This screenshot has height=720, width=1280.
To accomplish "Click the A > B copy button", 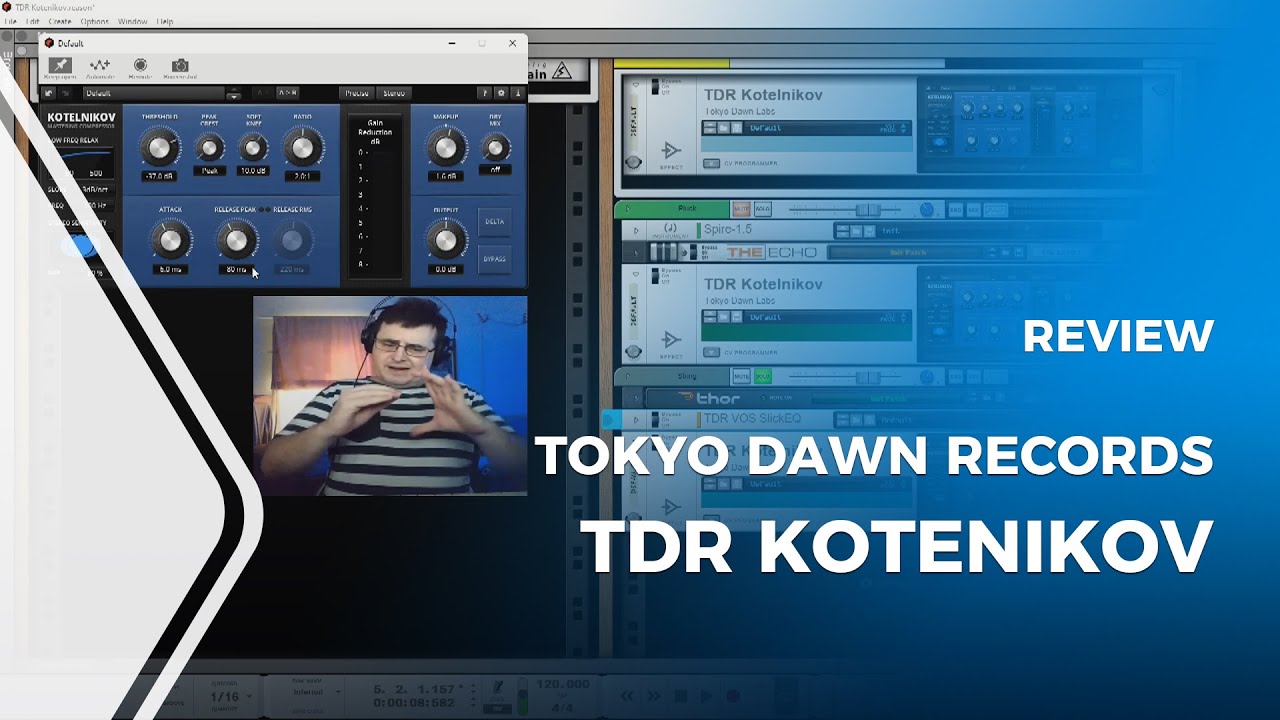I will coord(287,93).
